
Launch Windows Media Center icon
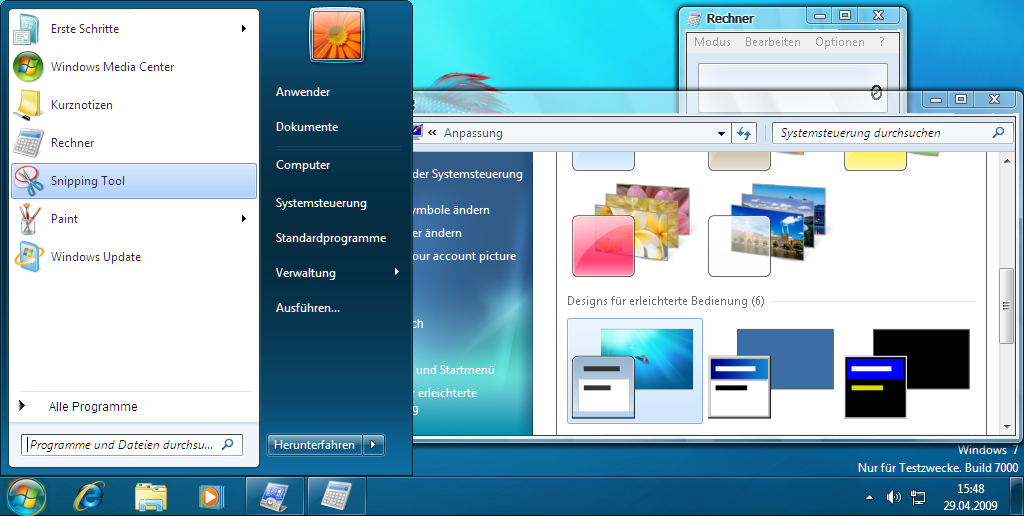(28, 67)
